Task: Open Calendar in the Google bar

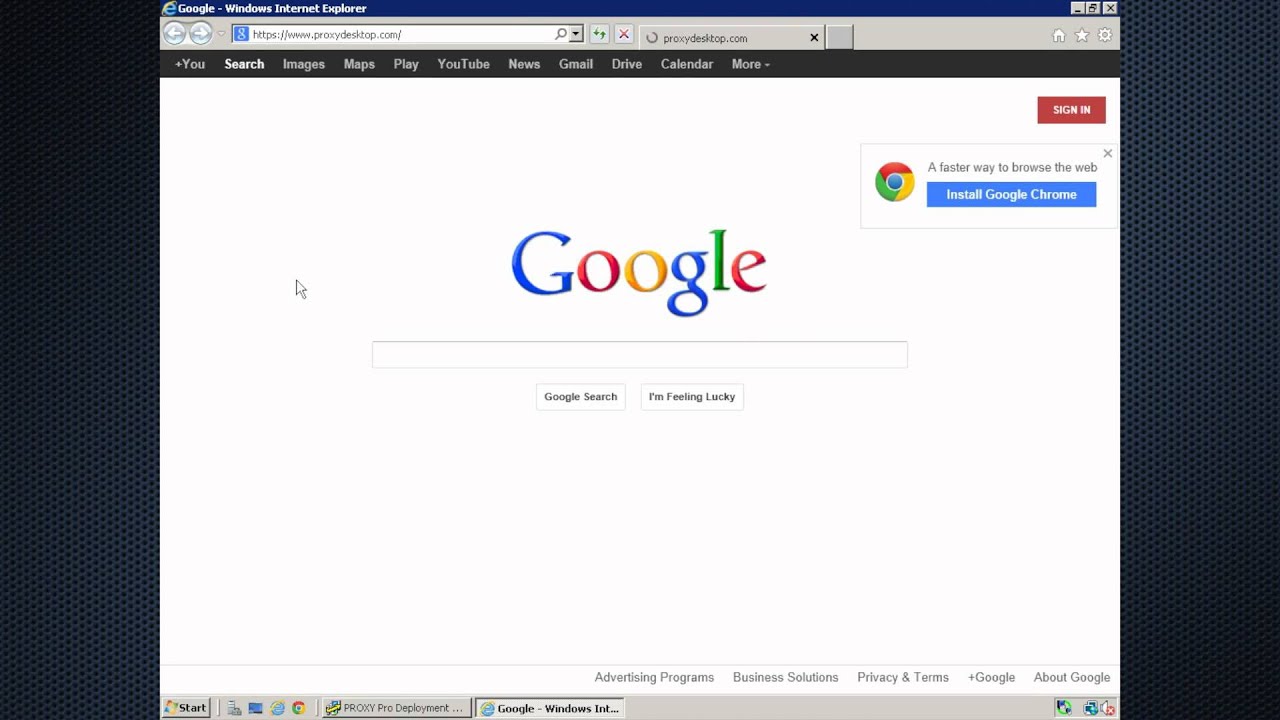Action: click(687, 64)
